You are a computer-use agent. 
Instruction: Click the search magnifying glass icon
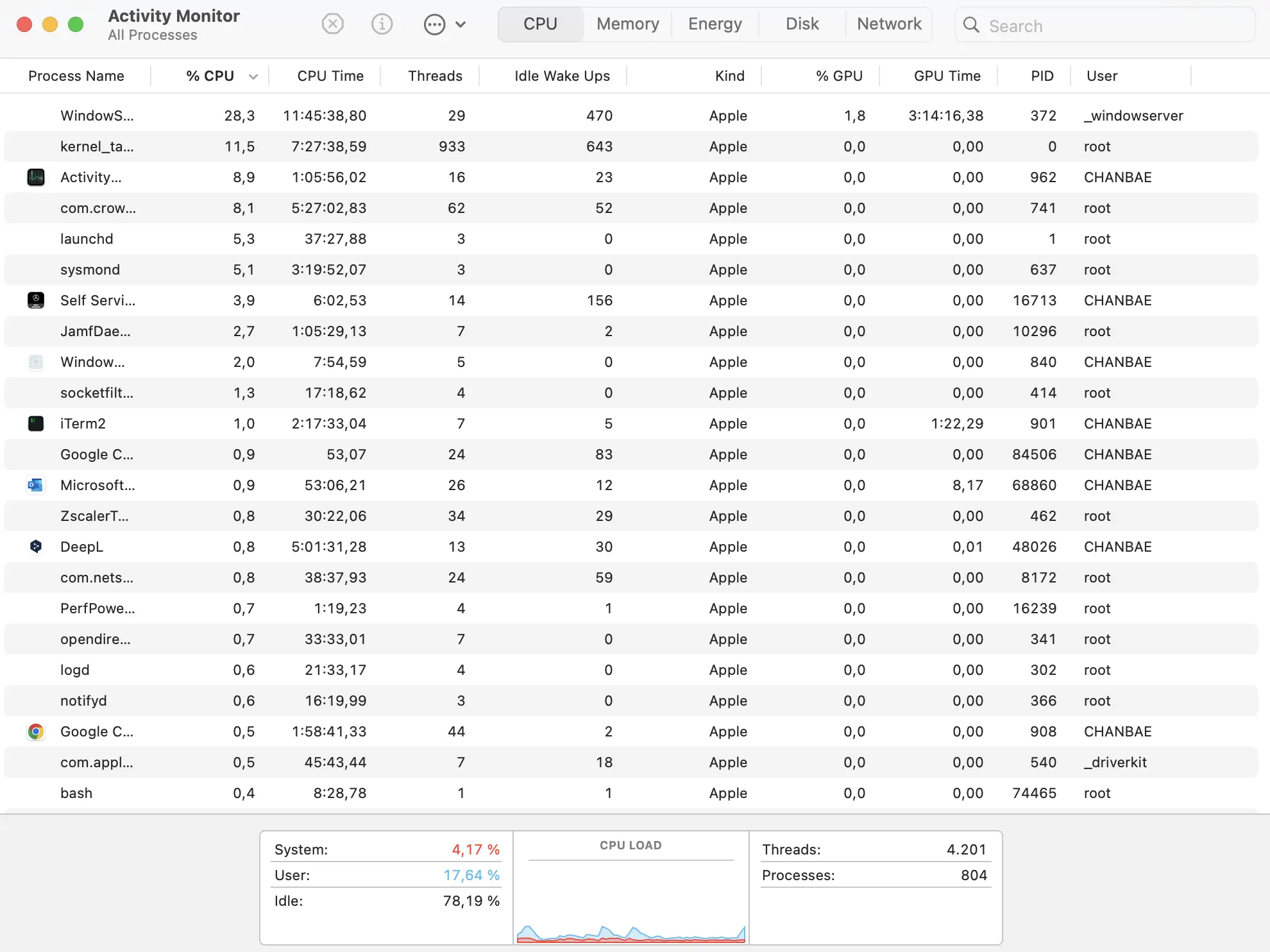tap(971, 25)
